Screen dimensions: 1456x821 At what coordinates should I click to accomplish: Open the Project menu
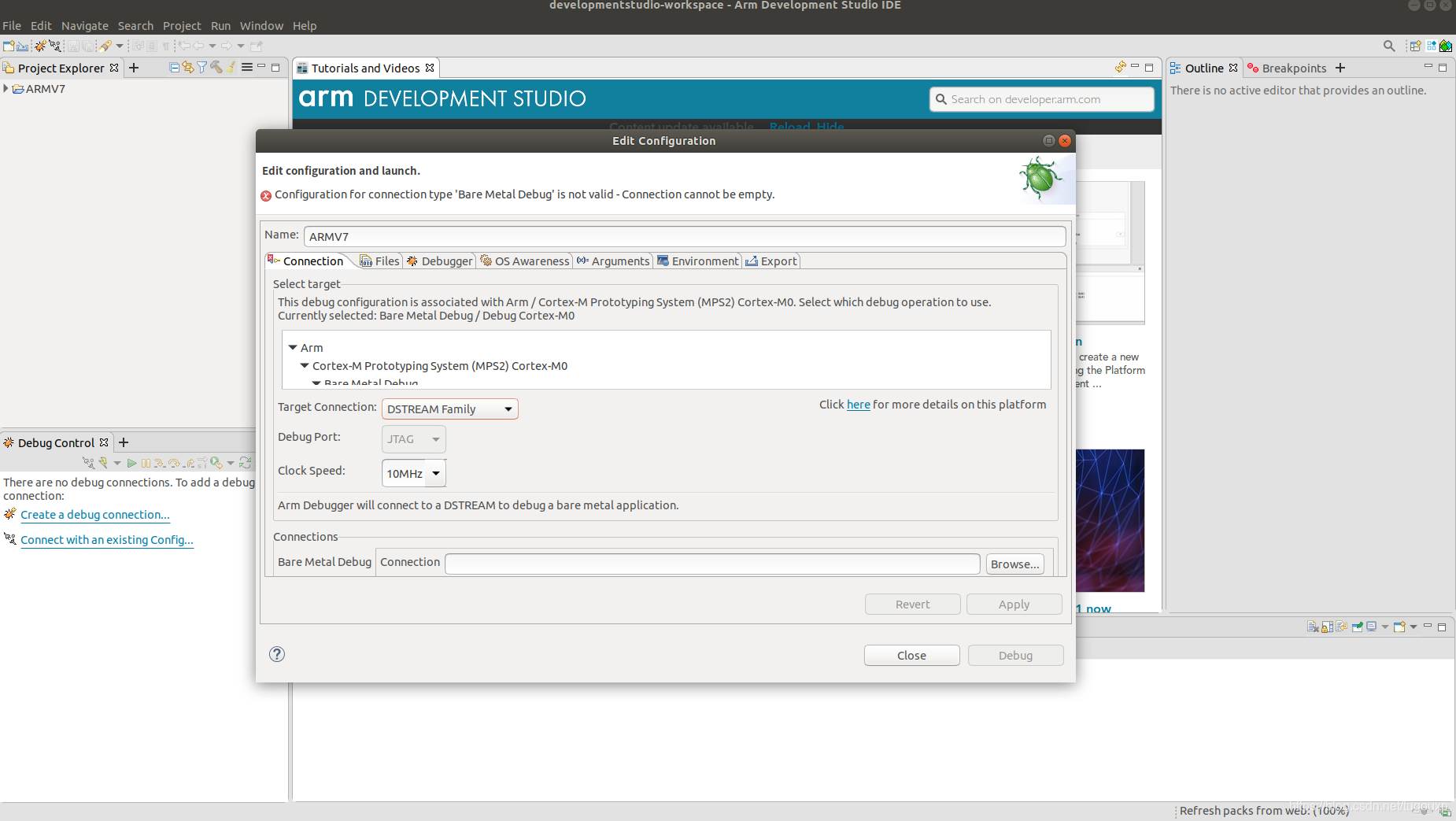click(182, 26)
